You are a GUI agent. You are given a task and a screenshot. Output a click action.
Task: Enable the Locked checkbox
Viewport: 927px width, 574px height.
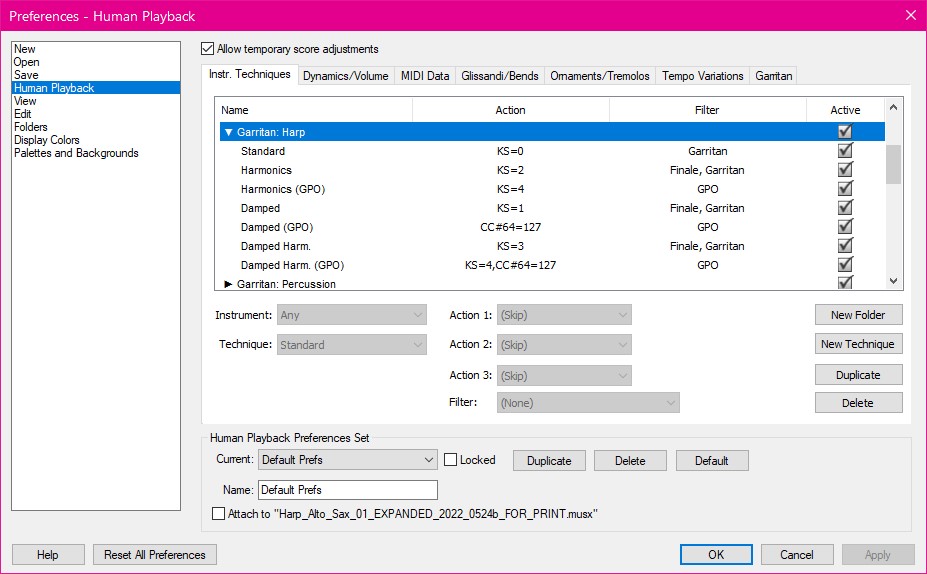click(451, 460)
